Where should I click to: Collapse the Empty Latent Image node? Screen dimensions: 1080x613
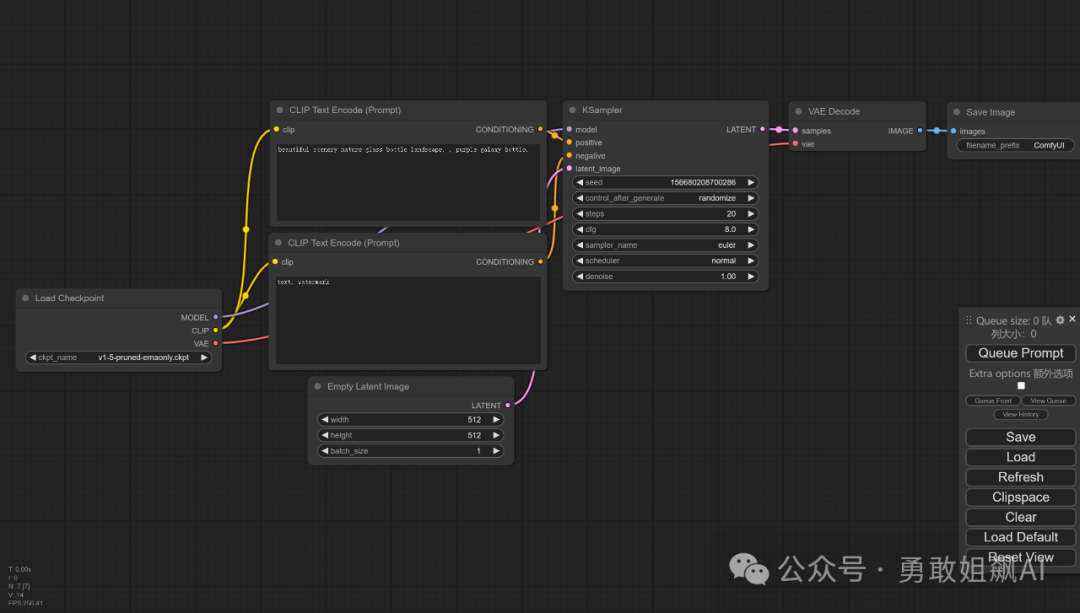coord(318,387)
